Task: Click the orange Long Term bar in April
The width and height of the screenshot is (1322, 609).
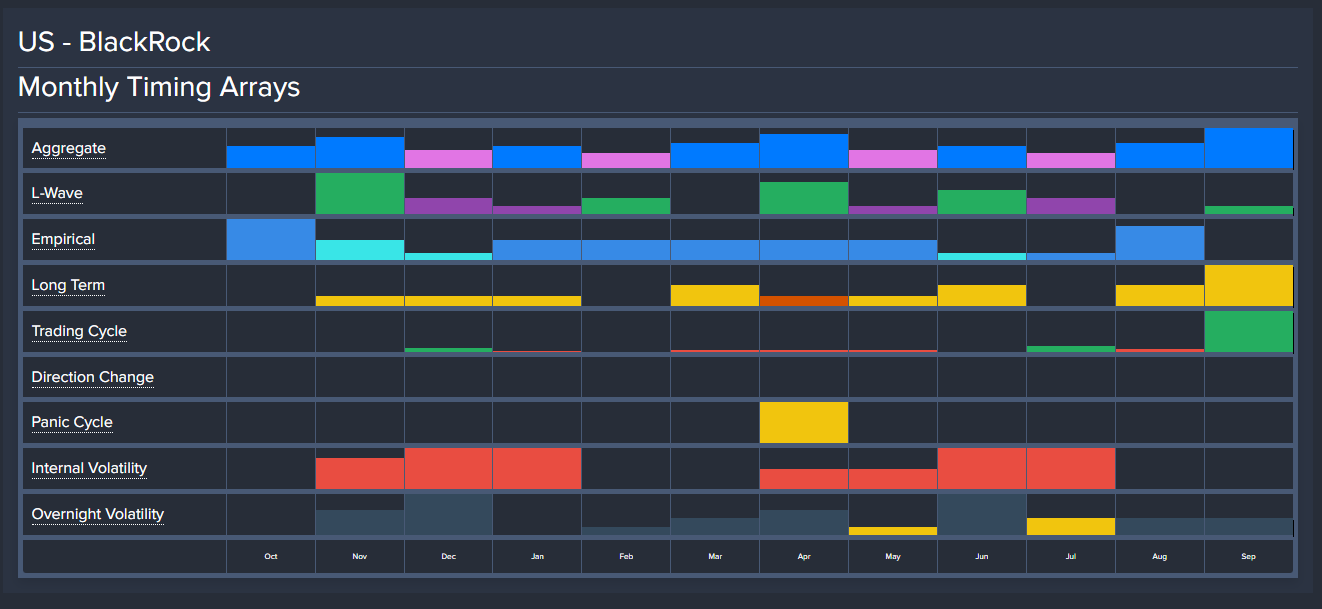Action: coord(804,300)
